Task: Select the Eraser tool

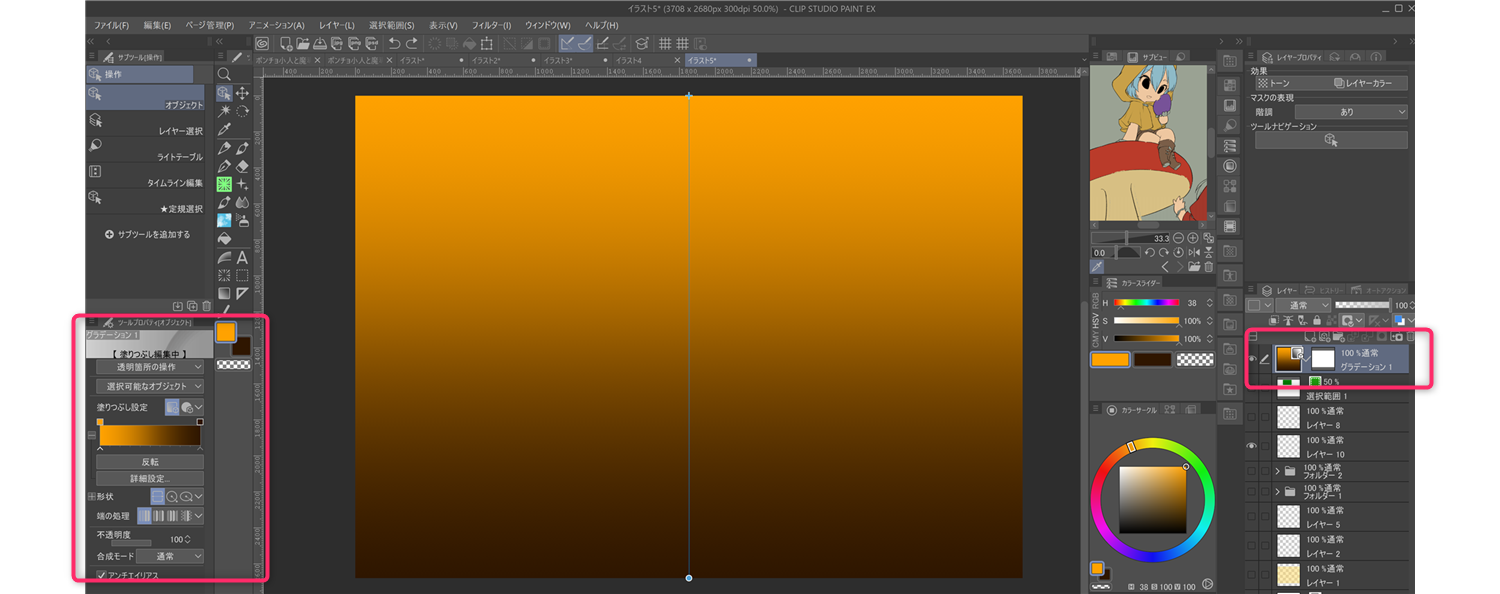Action: pyautogui.click(x=242, y=166)
